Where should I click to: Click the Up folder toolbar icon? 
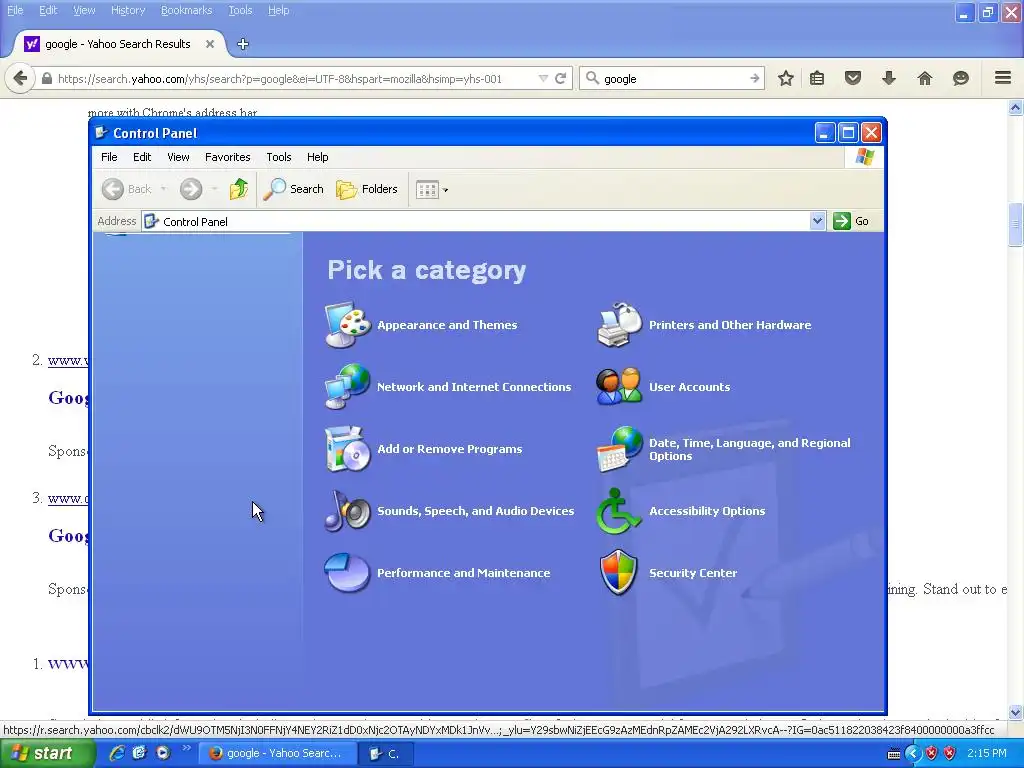pos(239,189)
